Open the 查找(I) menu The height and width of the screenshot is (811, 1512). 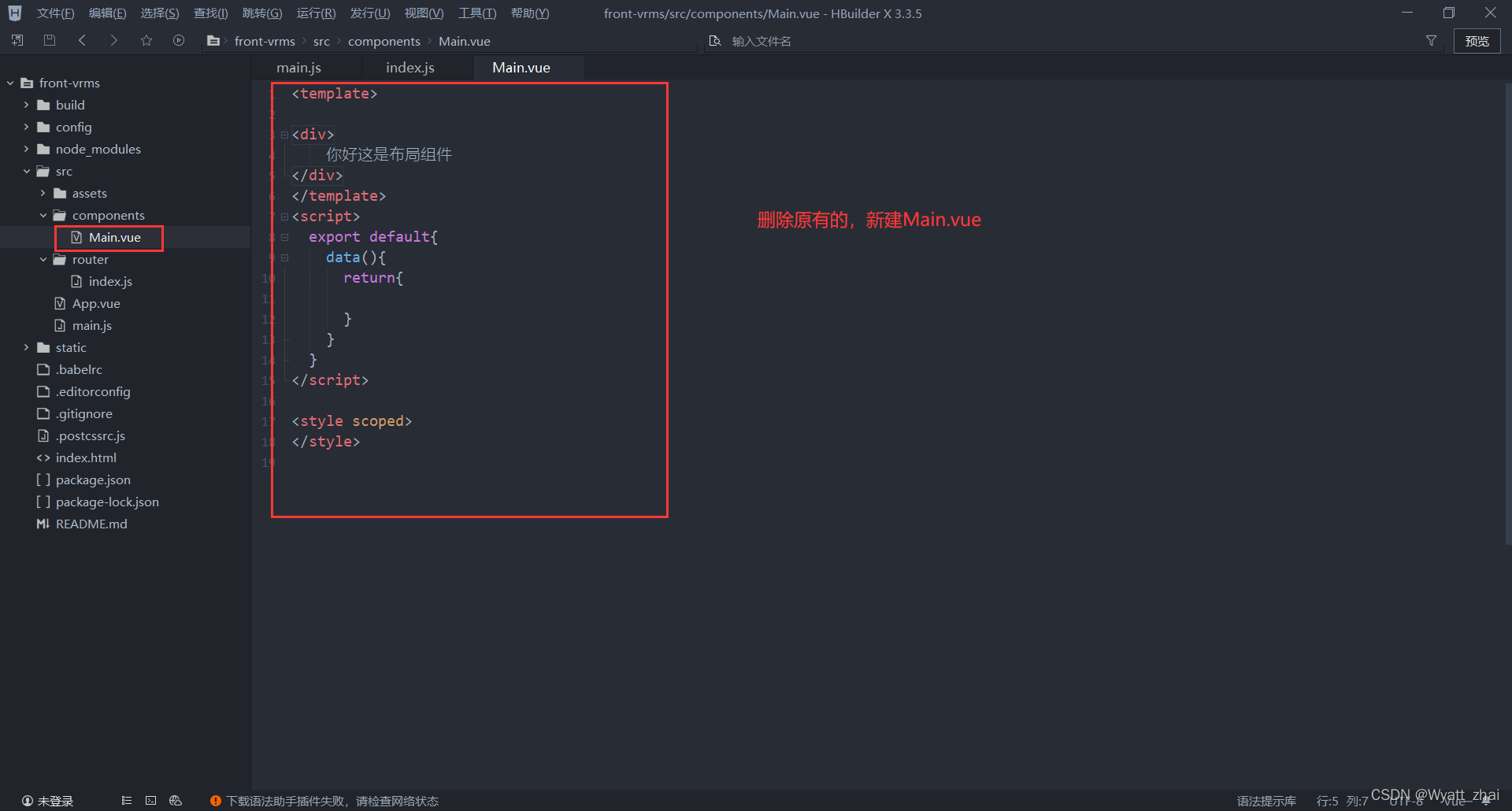(211, 13)
